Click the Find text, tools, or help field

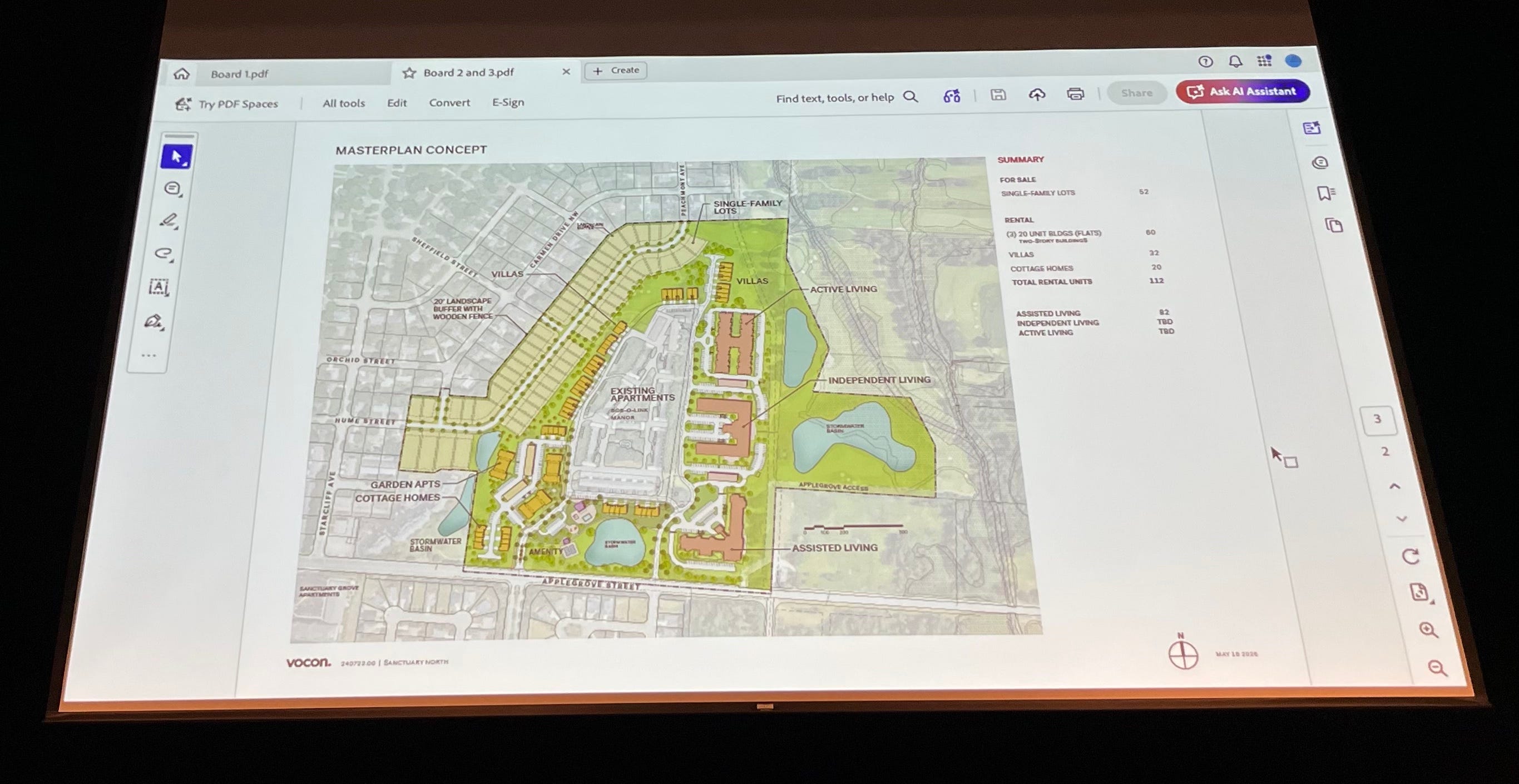tap(847, 97)
